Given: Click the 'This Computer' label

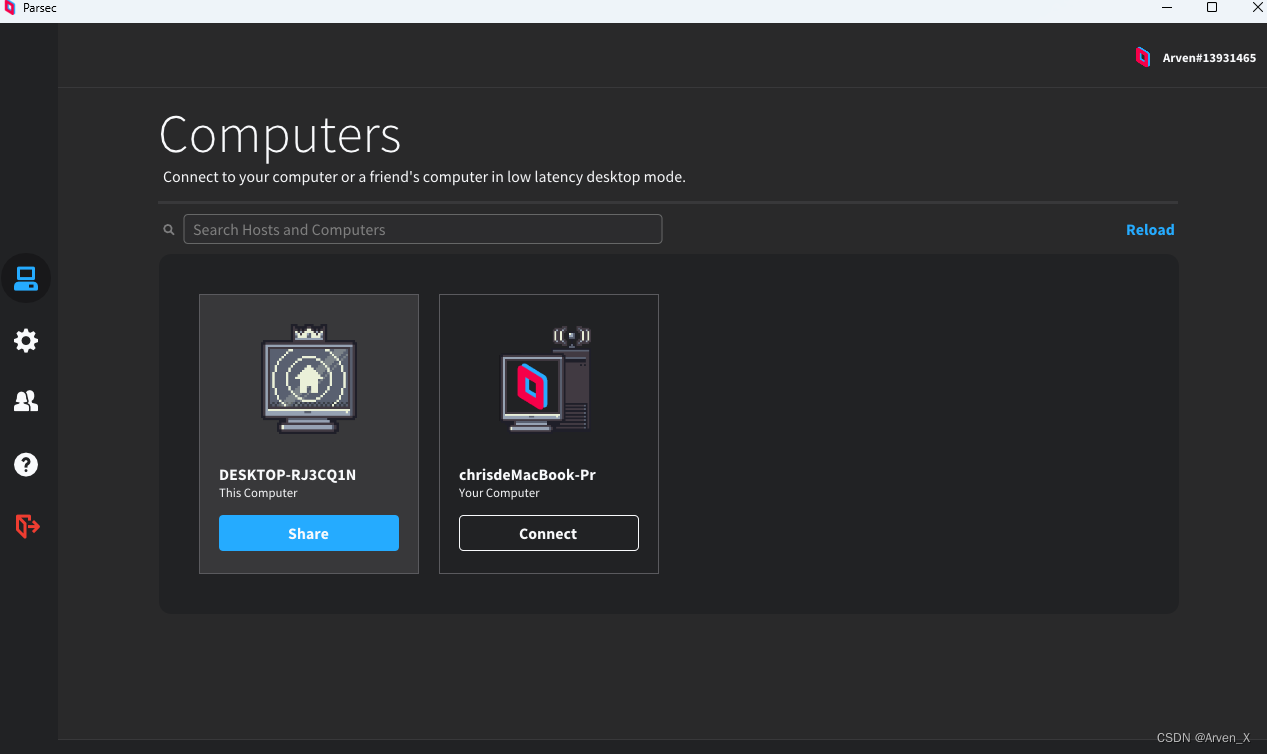Looking at the screenshot, I should [259, 493].
